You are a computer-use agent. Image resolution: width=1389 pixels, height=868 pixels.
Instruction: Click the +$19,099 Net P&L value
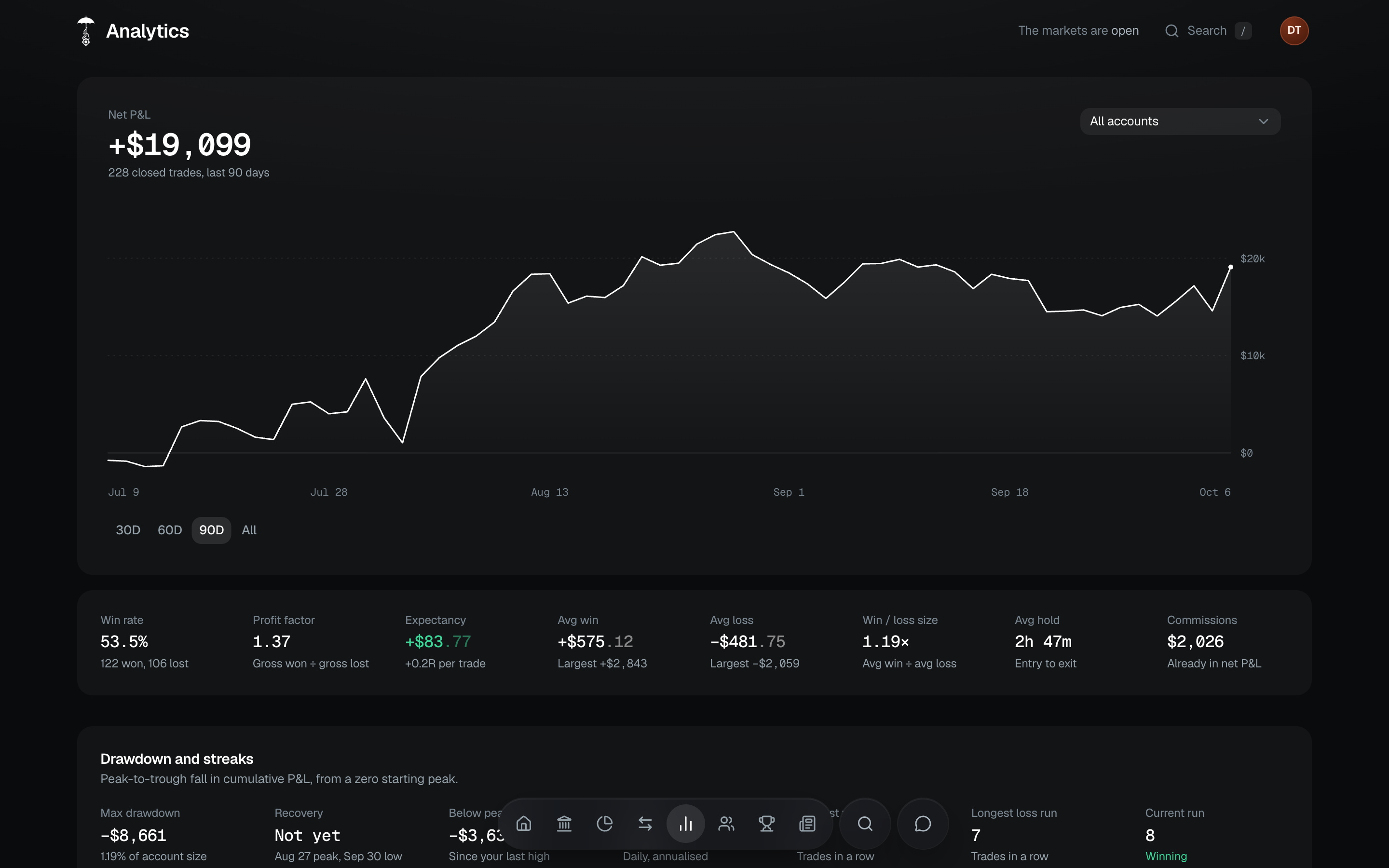(179, 144)
